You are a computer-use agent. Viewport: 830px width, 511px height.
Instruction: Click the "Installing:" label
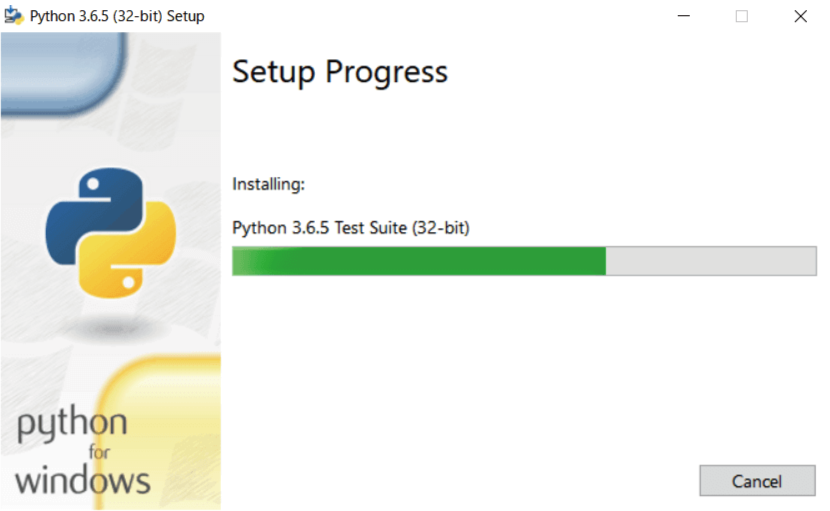click(268, 184)
